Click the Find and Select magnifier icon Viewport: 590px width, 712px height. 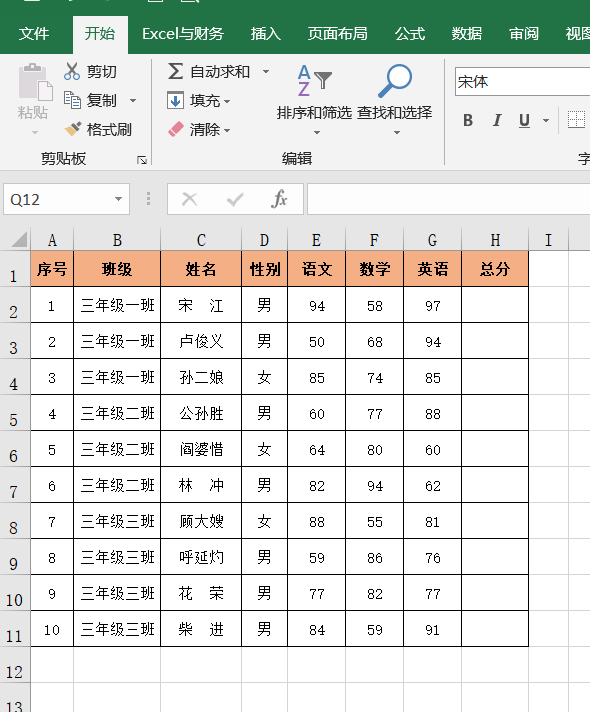[395, 81]
